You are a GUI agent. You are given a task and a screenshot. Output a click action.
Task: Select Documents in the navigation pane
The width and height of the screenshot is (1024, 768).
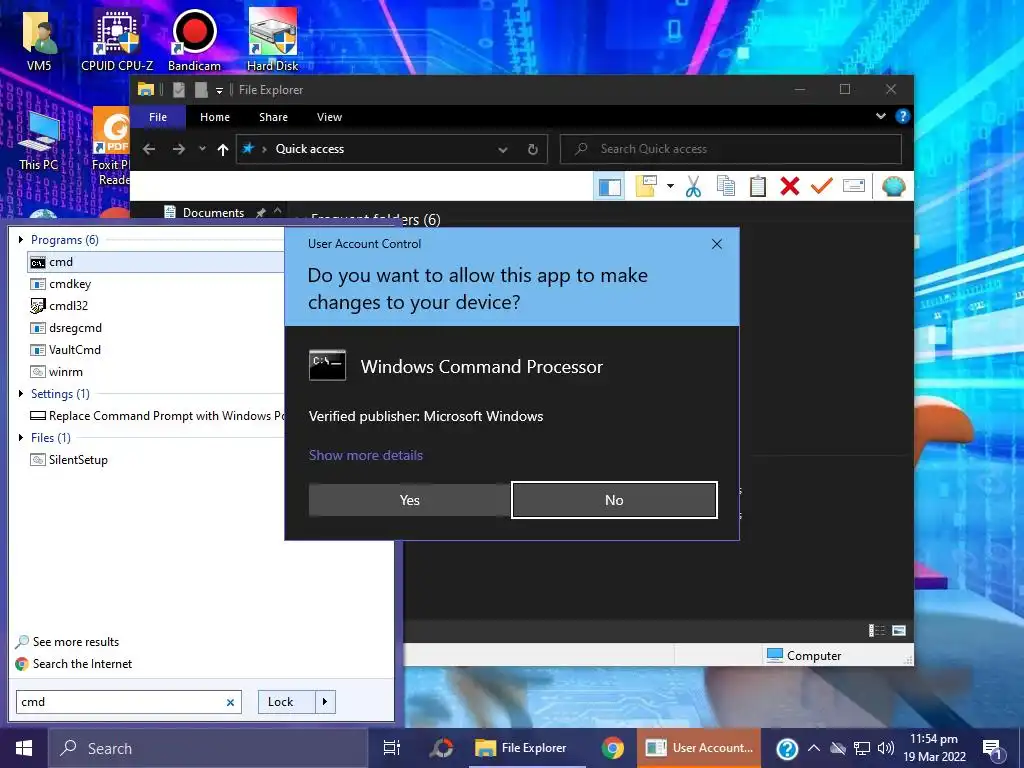214,213
